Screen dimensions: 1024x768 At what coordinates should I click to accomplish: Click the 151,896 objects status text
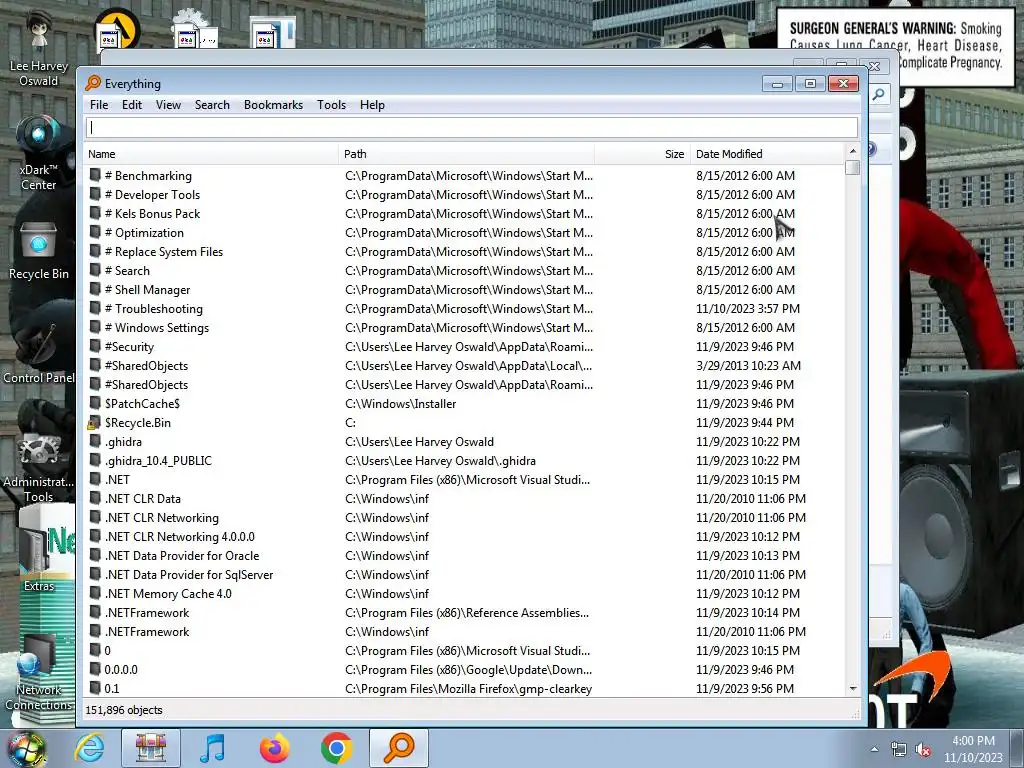[124, 710]
